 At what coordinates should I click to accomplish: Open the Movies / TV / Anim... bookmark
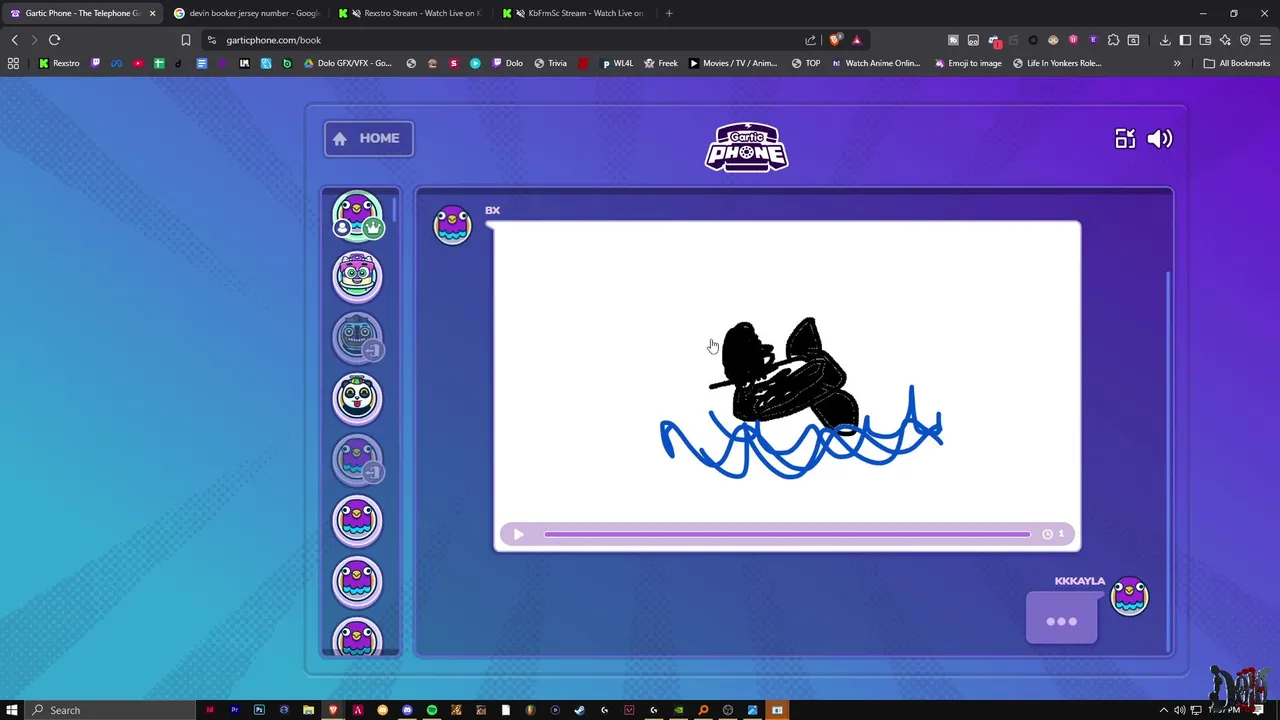point(733,63)
